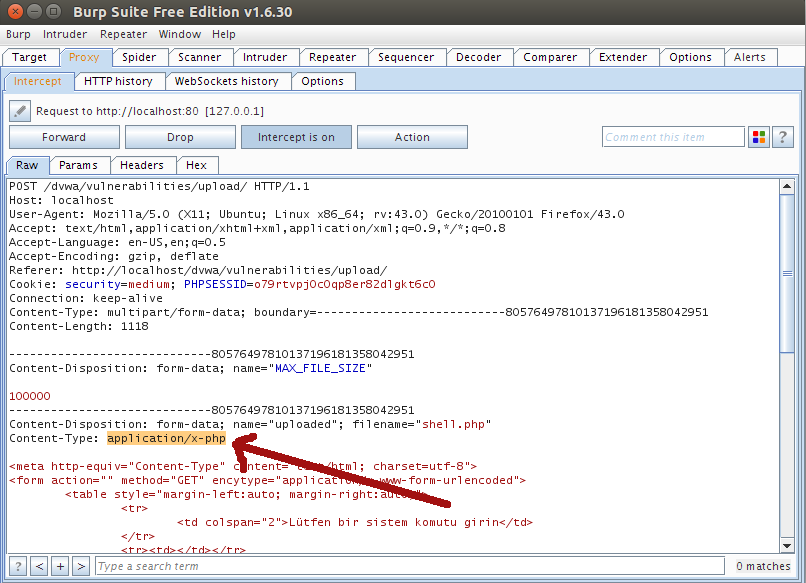Click the search help question mark button

[18, 566]
